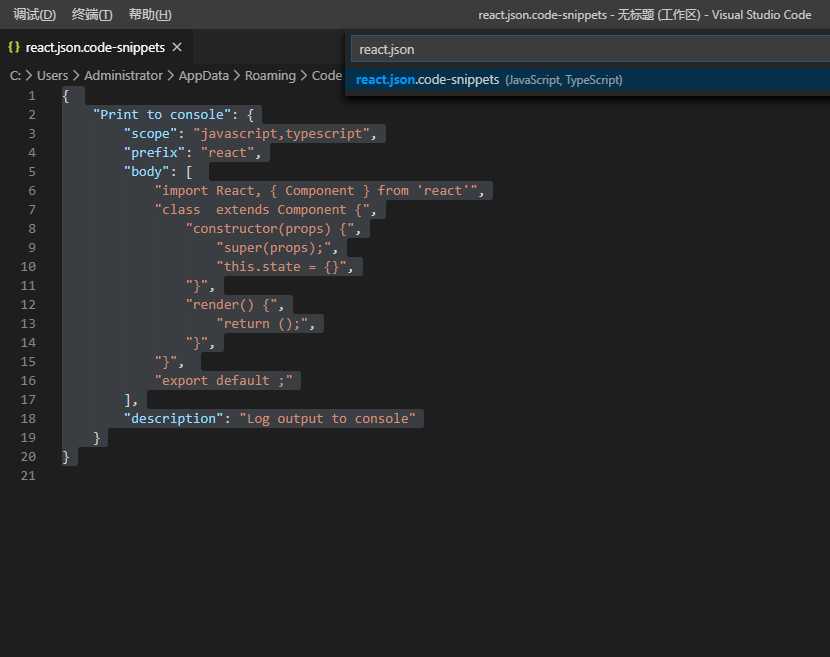Click the "return ();" string
The image size is (830, 657).
(262, 323)
